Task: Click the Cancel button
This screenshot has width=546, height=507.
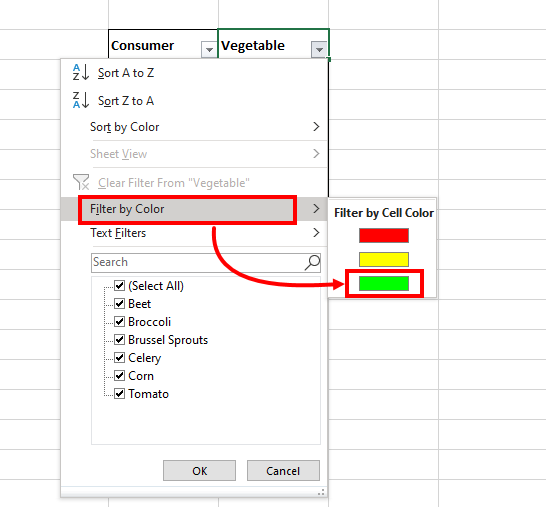Action: [x=283, y=471]
